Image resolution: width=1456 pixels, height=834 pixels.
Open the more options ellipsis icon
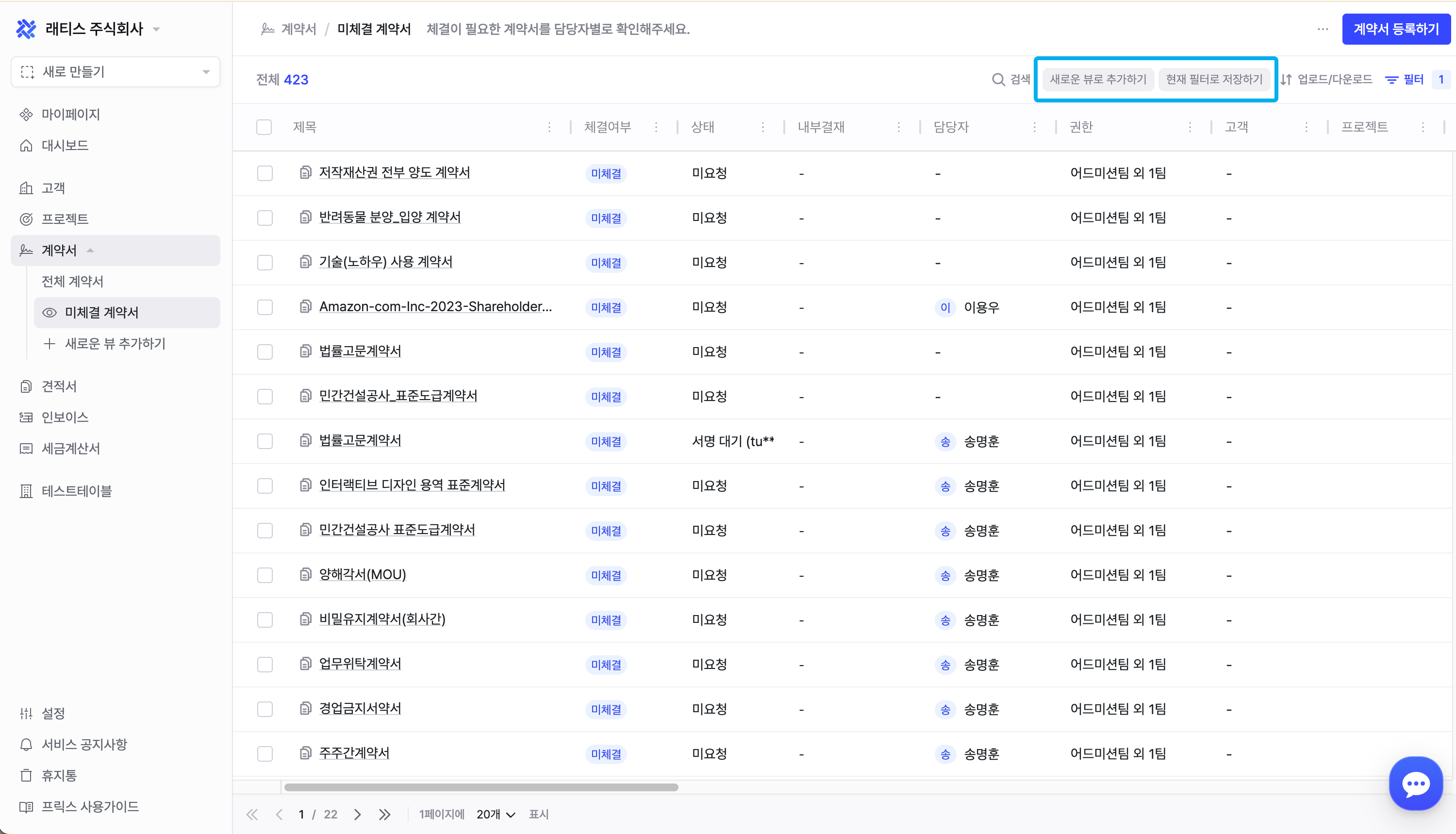coord(1323,29)
